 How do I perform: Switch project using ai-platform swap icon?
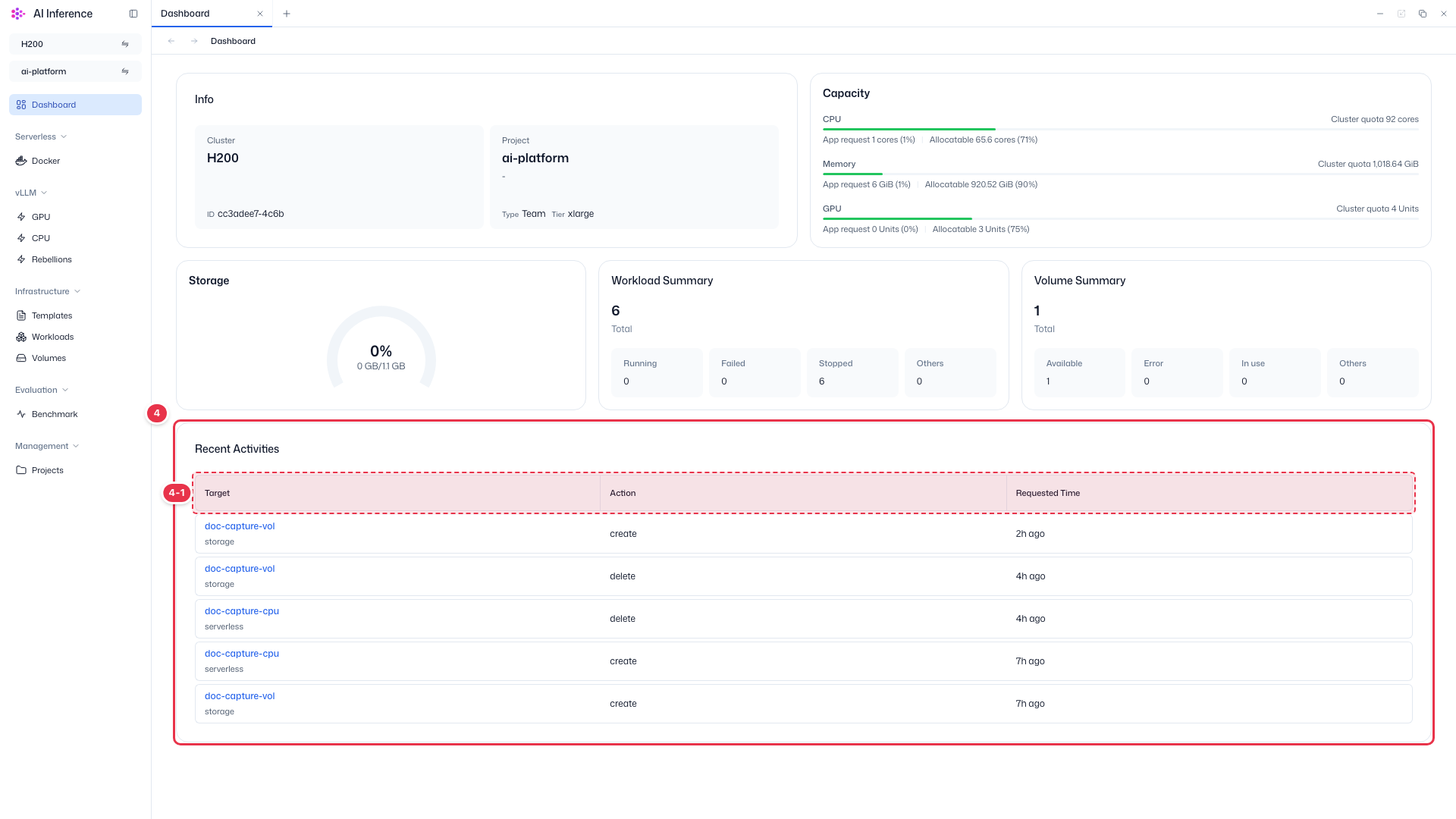[125, 71]
